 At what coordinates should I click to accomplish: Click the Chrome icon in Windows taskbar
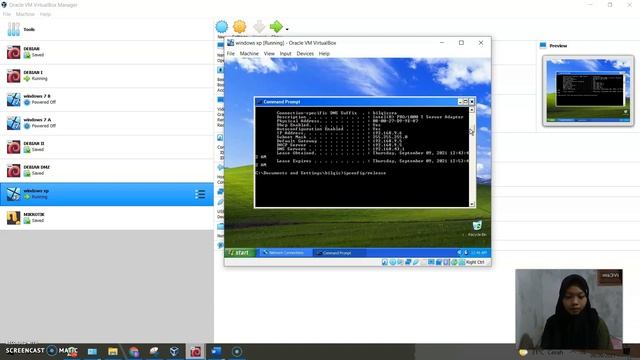click(133, 351)
